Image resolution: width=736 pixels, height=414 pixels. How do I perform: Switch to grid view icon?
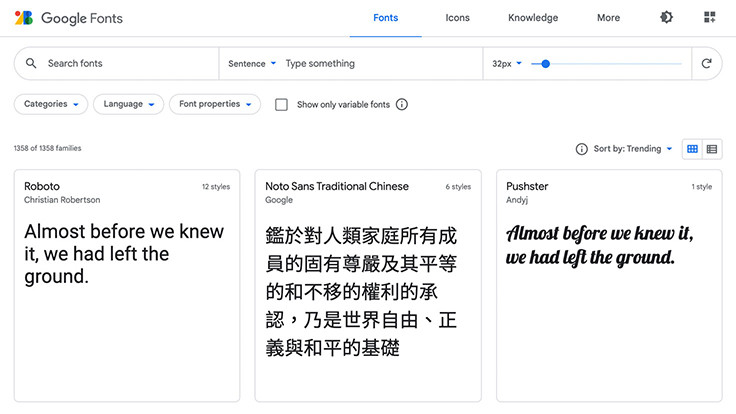click(x=692, y=149)
